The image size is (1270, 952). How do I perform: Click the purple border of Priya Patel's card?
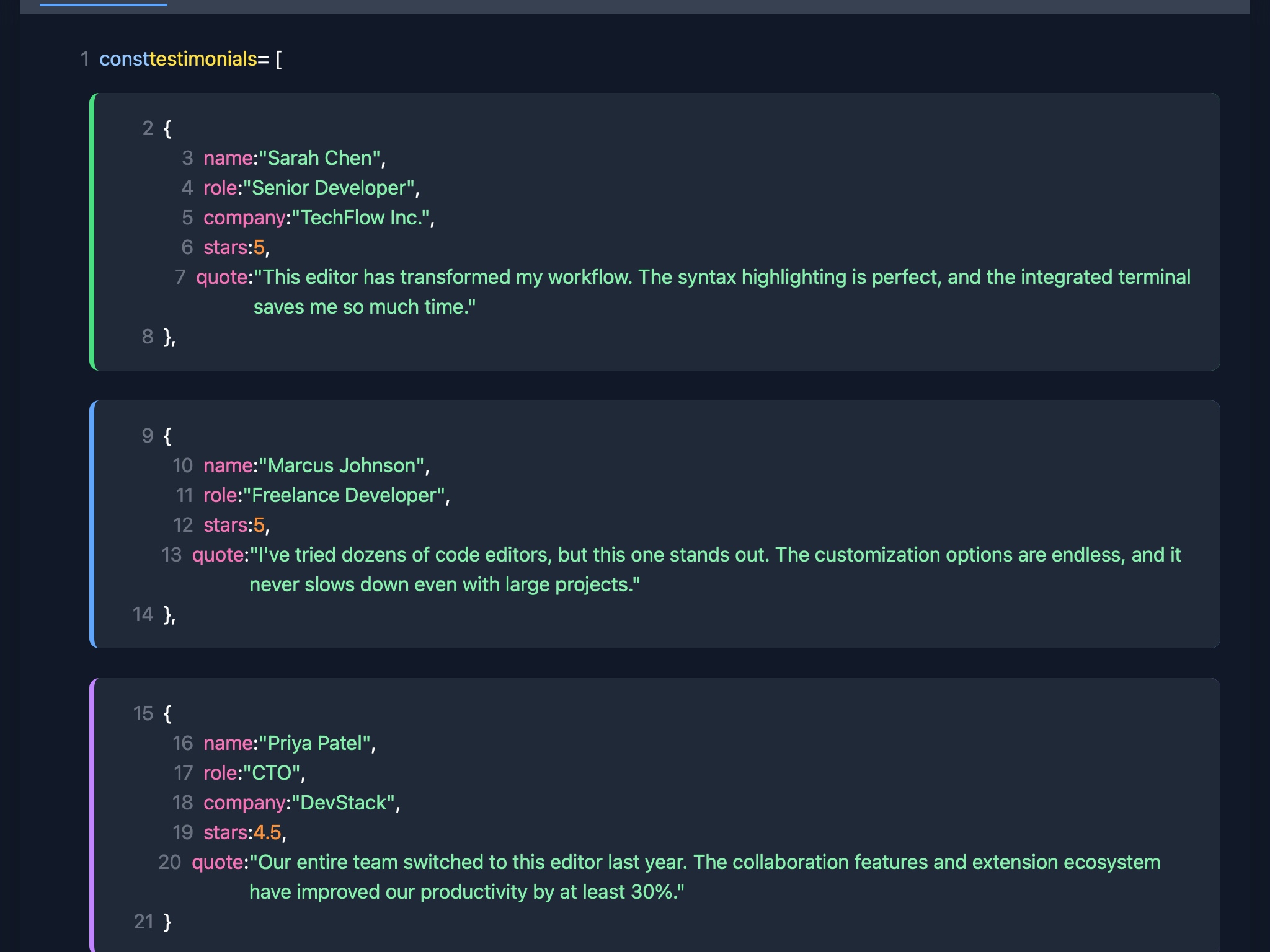tap(92, 806)
